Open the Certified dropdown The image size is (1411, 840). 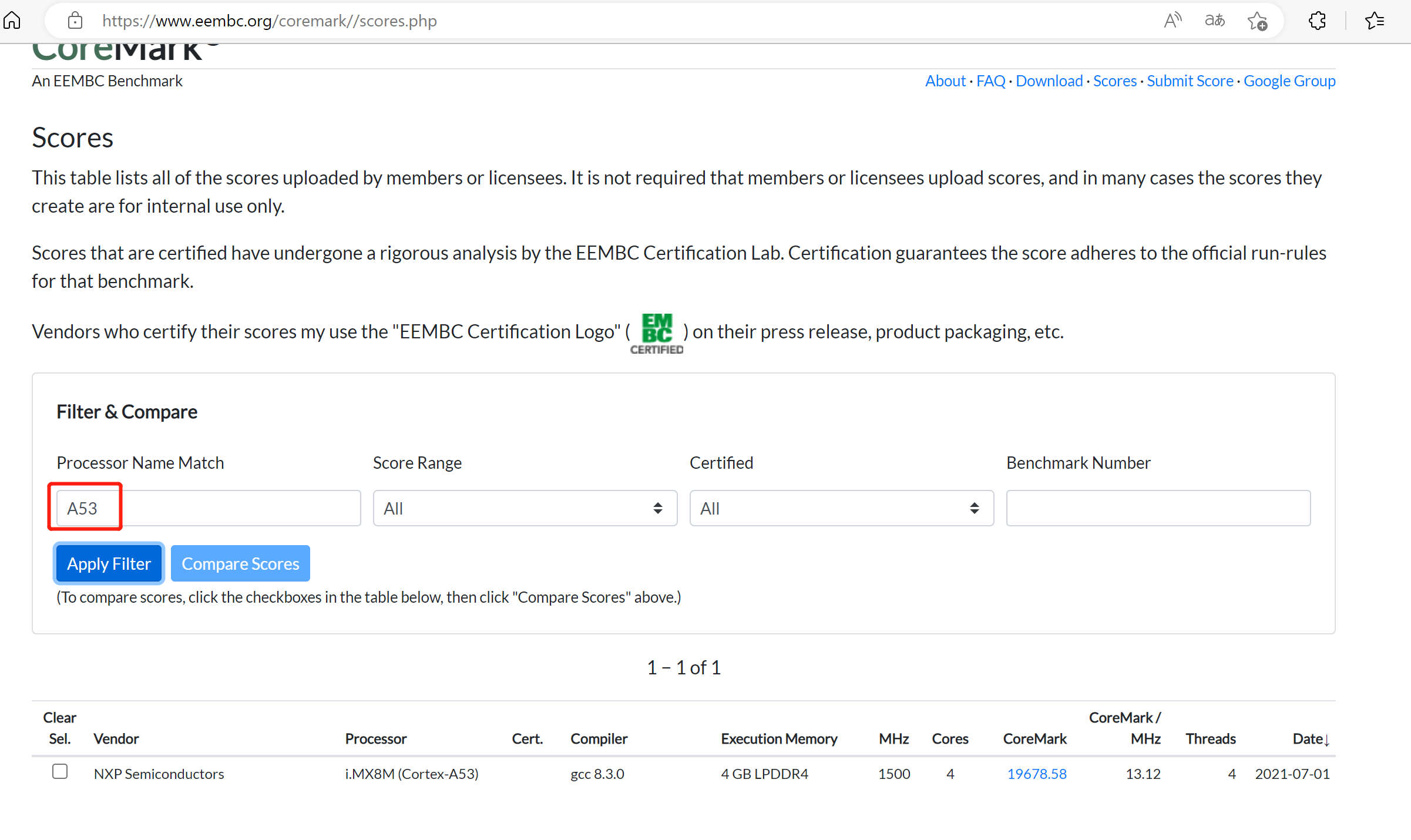pos(841,508)
